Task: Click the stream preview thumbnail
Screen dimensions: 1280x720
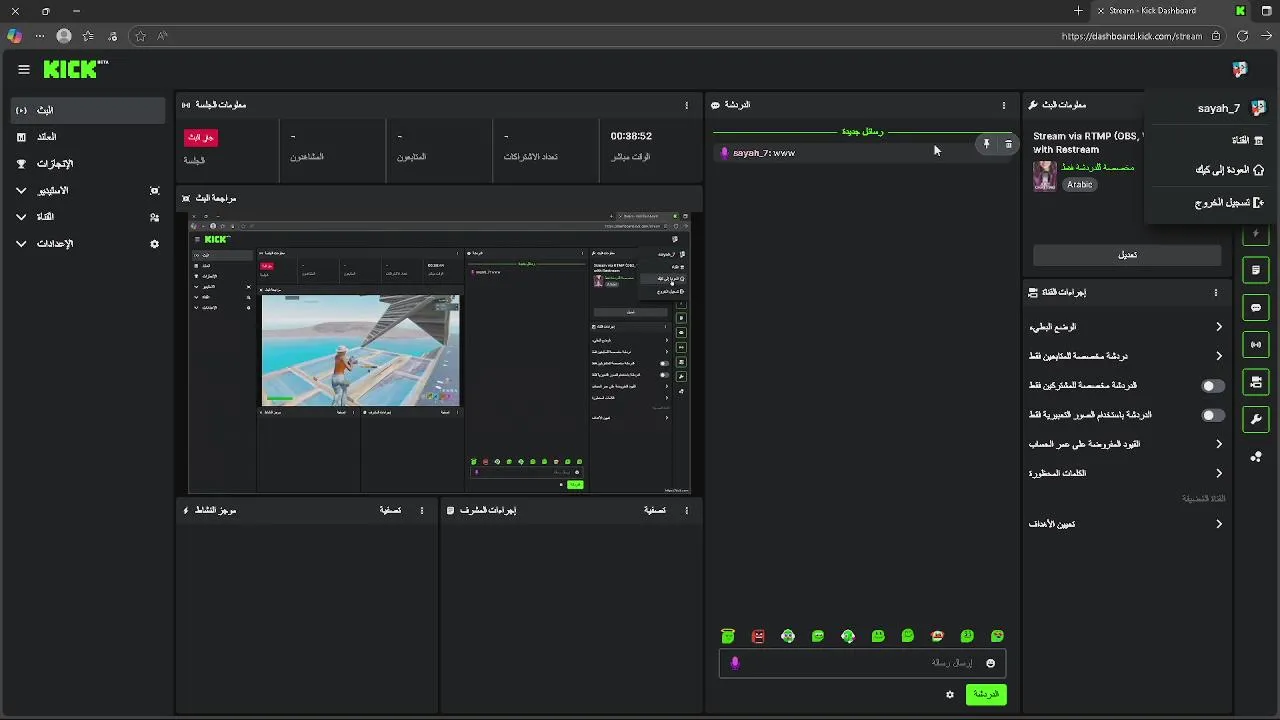Action: (x=440, y=353)
